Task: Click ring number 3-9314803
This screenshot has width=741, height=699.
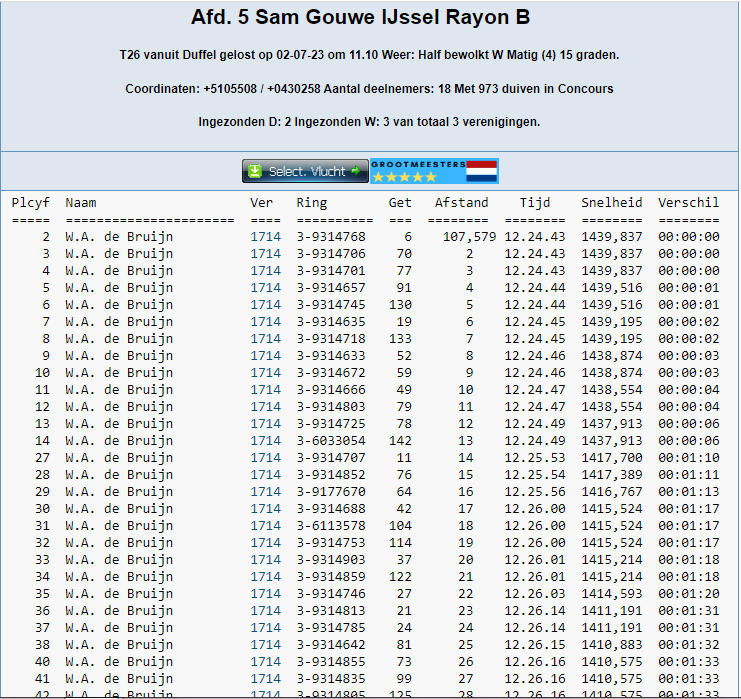Action: coord(331,407)
